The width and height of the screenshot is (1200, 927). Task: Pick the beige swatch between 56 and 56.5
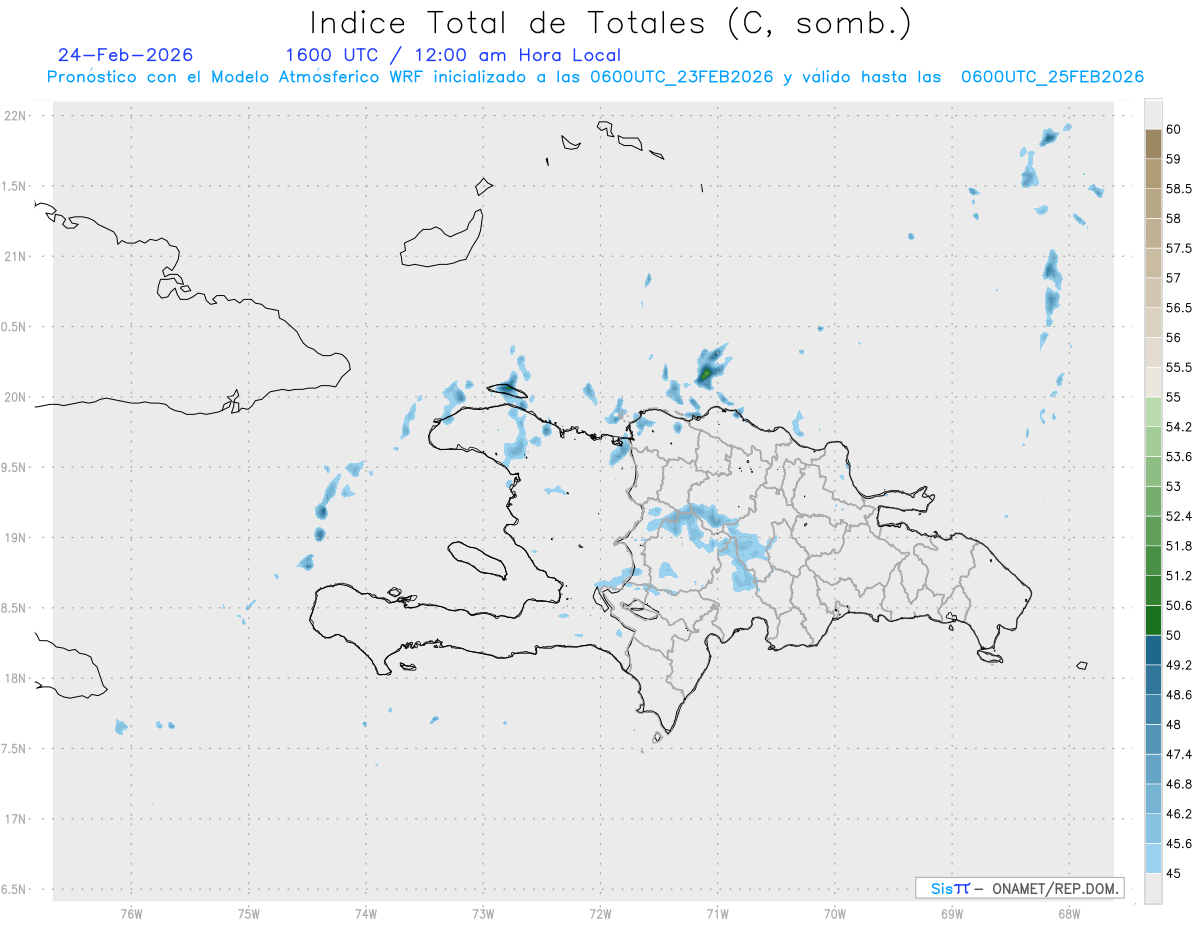point(1153,322)
